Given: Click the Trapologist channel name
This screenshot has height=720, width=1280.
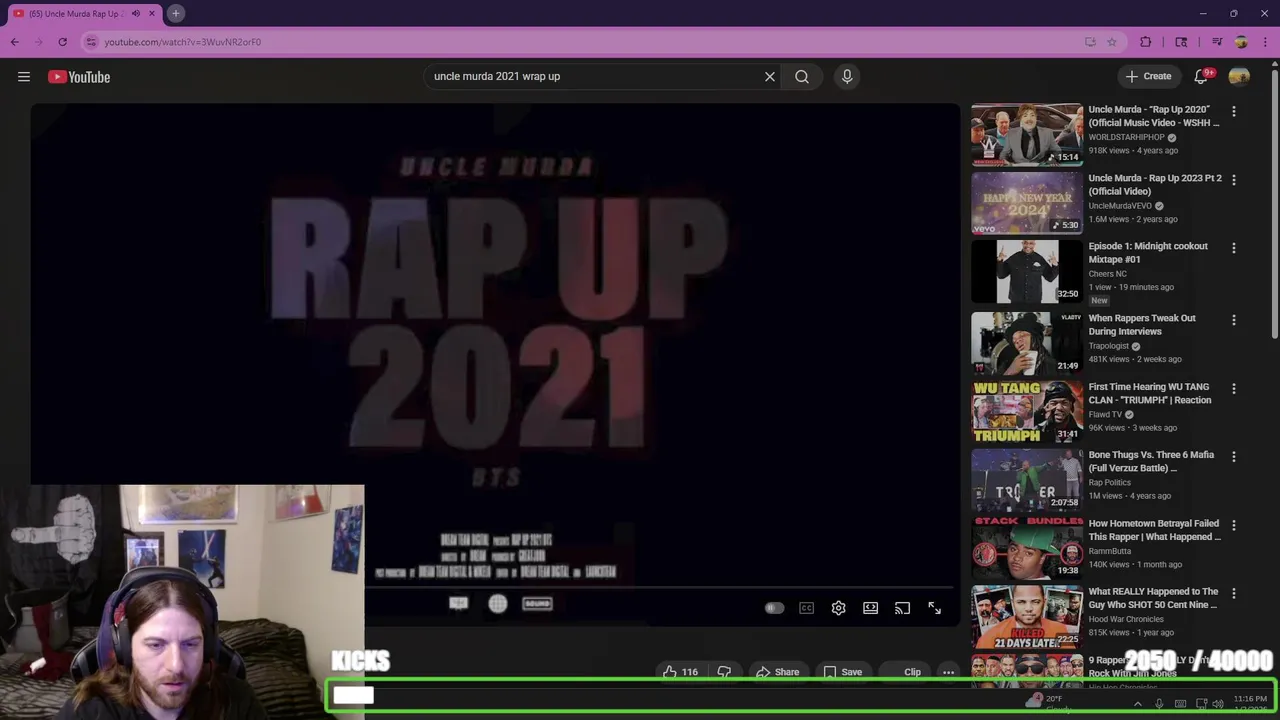Looking at the screenshot, I should point(1109,346).
